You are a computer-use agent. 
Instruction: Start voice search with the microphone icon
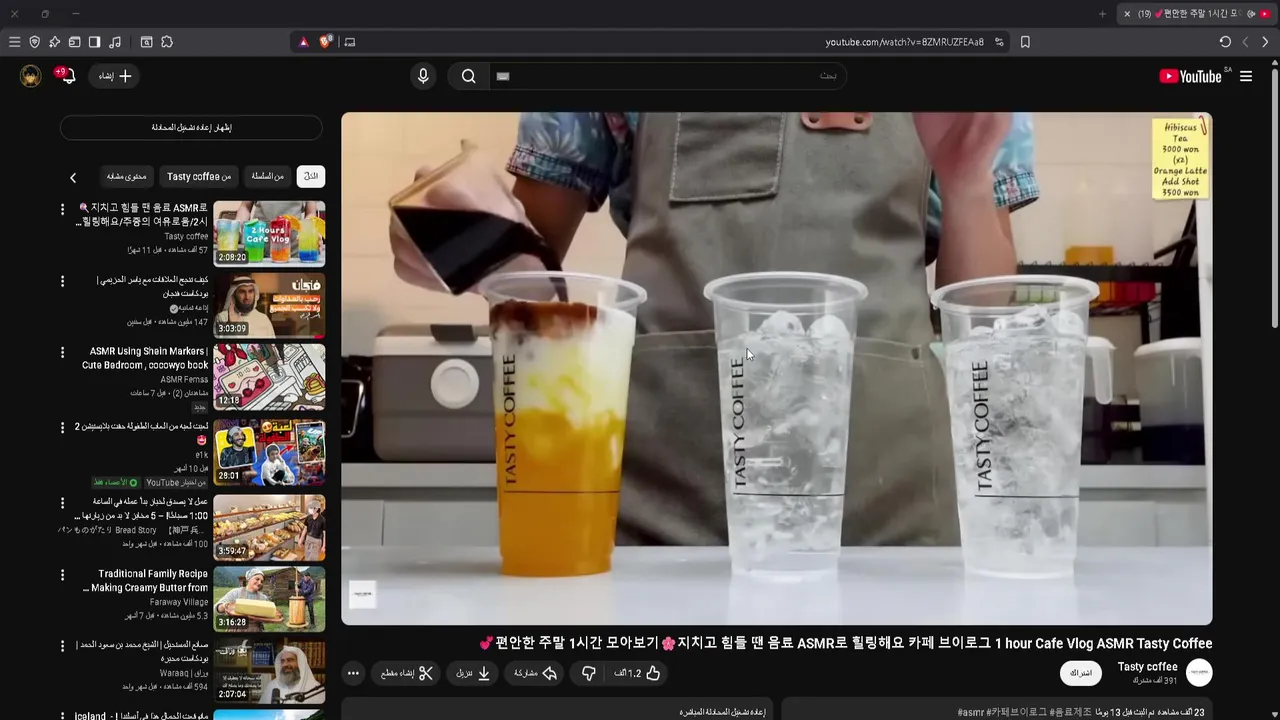click(x=423, y=76)
